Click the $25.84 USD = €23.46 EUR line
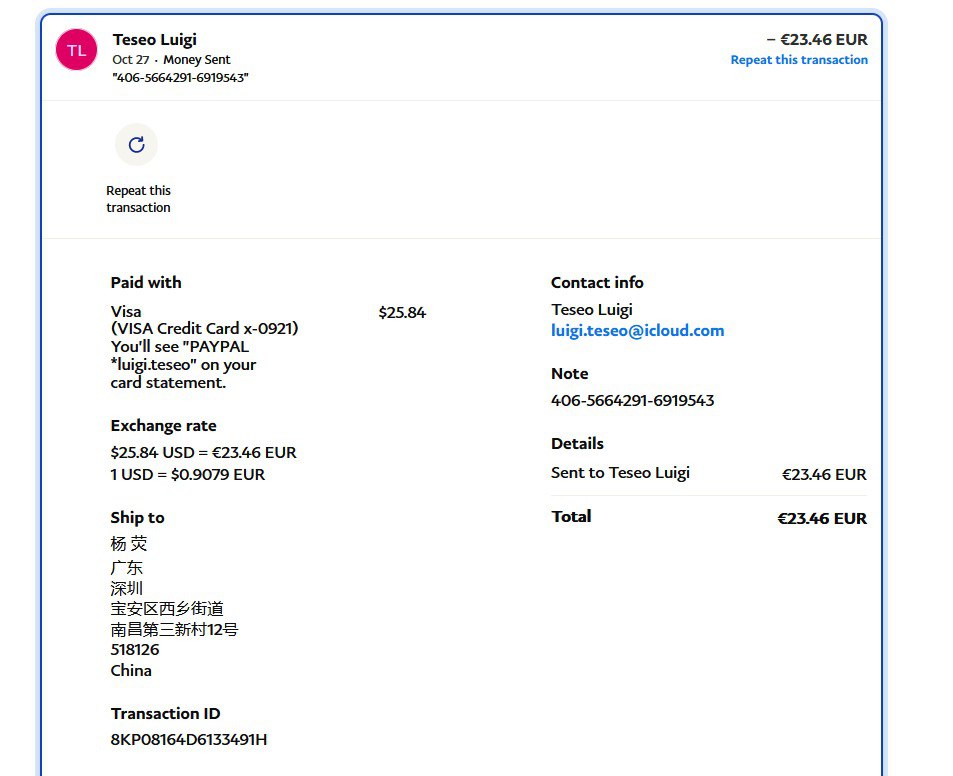Viewport: 953px width, 776px height. (x=203, y=452)
